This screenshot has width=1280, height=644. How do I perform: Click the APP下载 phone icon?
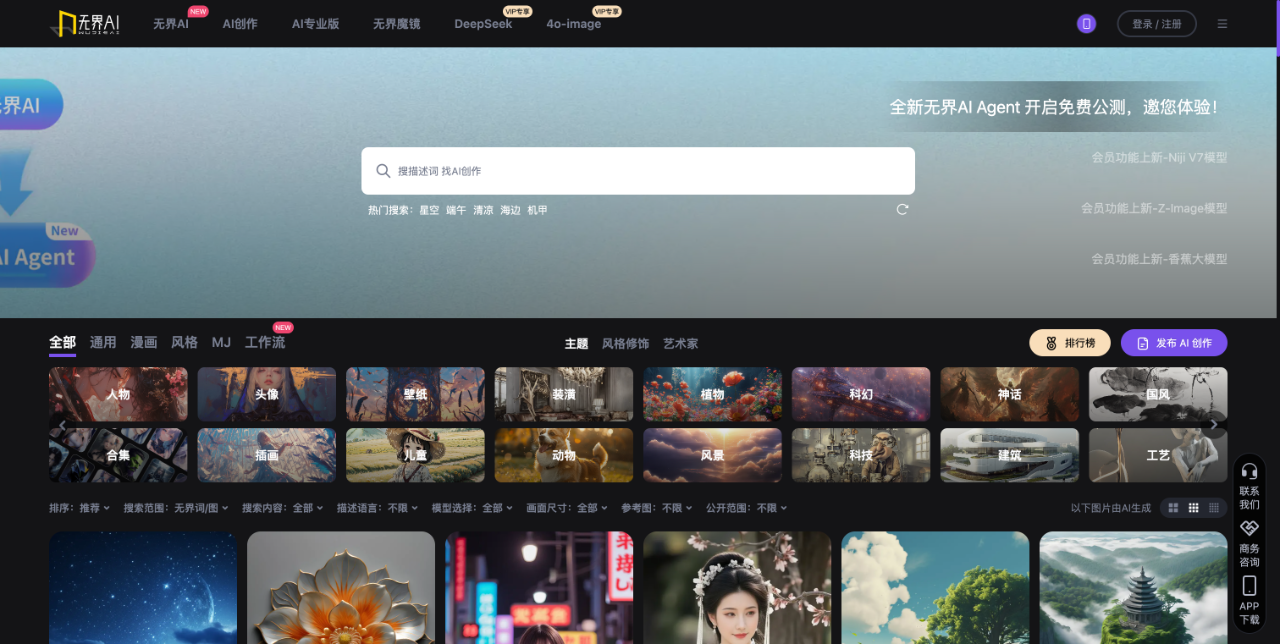(1249, 586)
